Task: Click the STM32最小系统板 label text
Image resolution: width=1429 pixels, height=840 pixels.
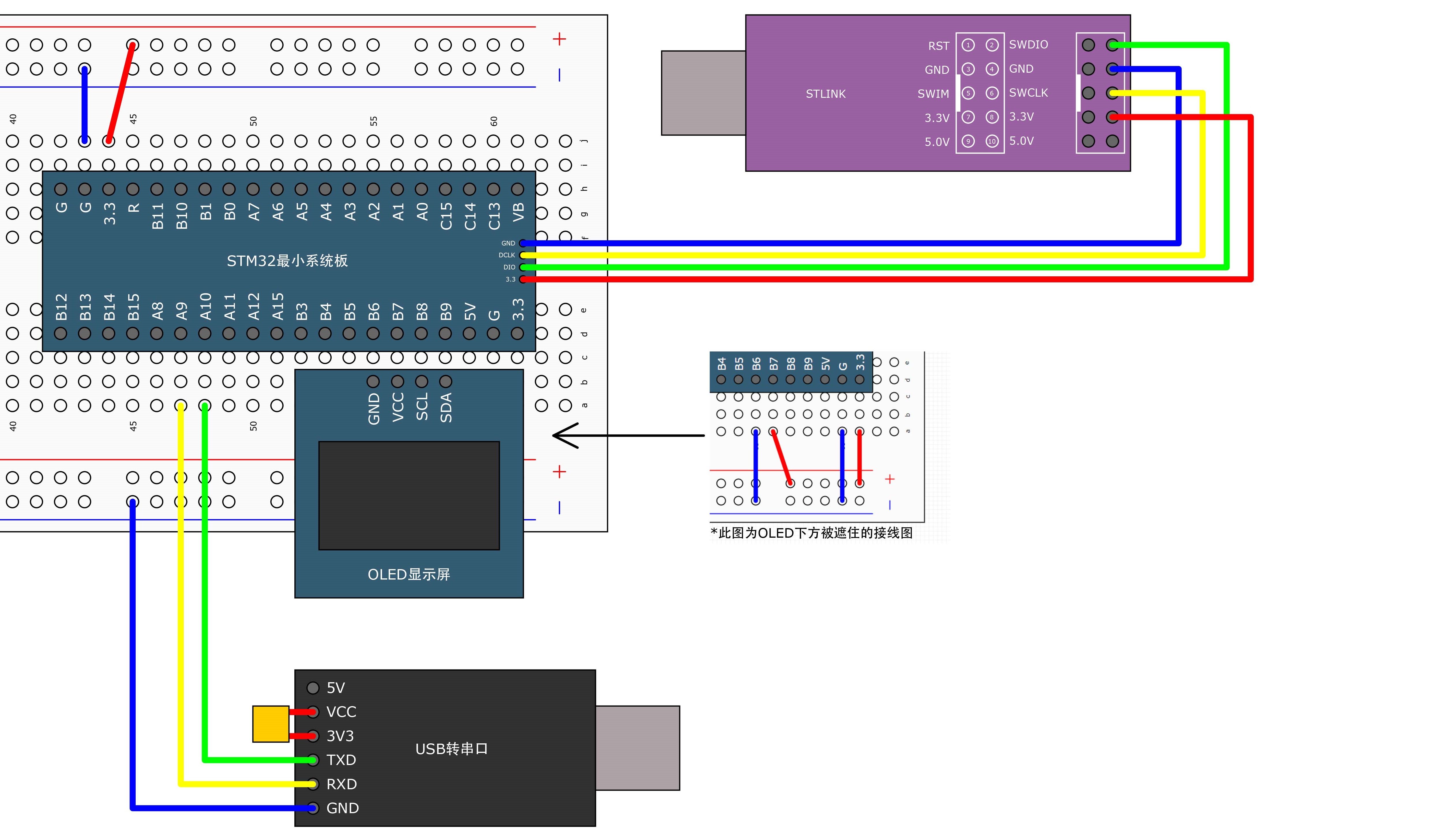Action: click(x=287, y=261)
